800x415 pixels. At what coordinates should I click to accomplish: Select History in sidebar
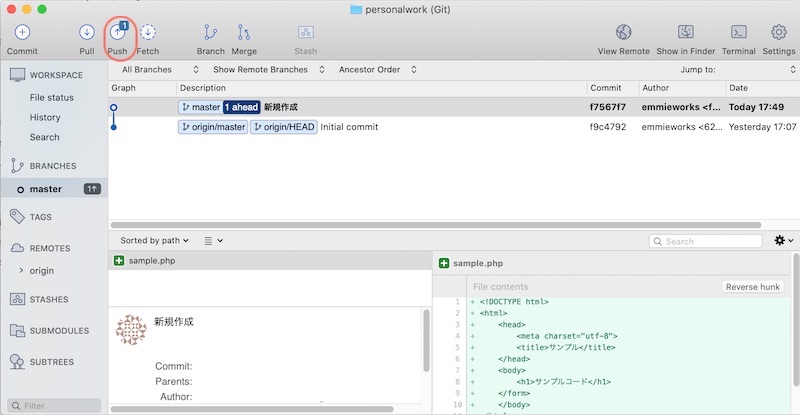(x=45, y=117)
